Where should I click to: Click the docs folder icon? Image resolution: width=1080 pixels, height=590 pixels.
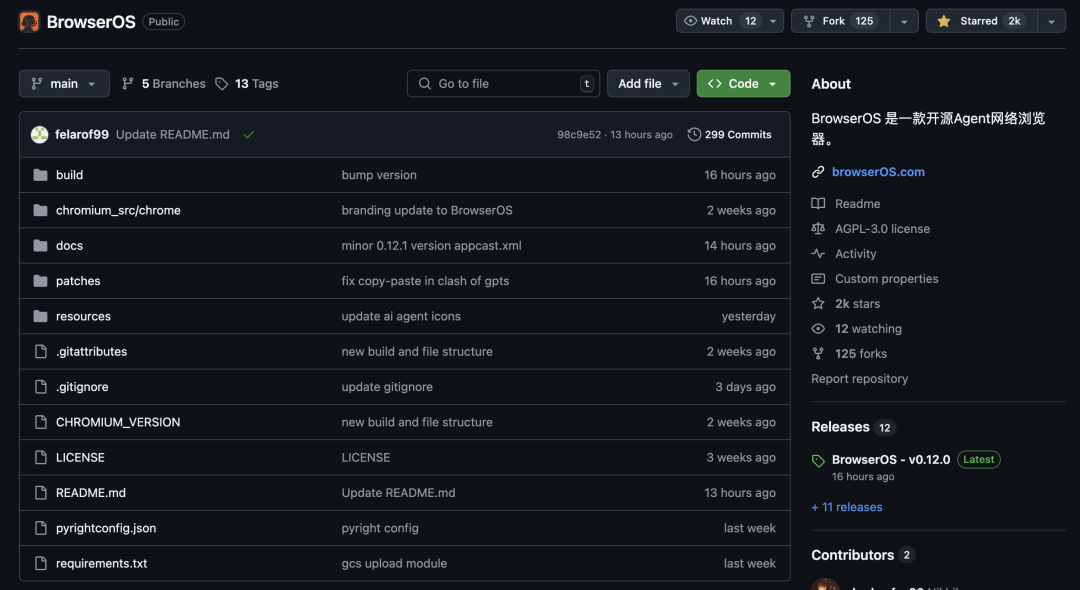point(41,245)
